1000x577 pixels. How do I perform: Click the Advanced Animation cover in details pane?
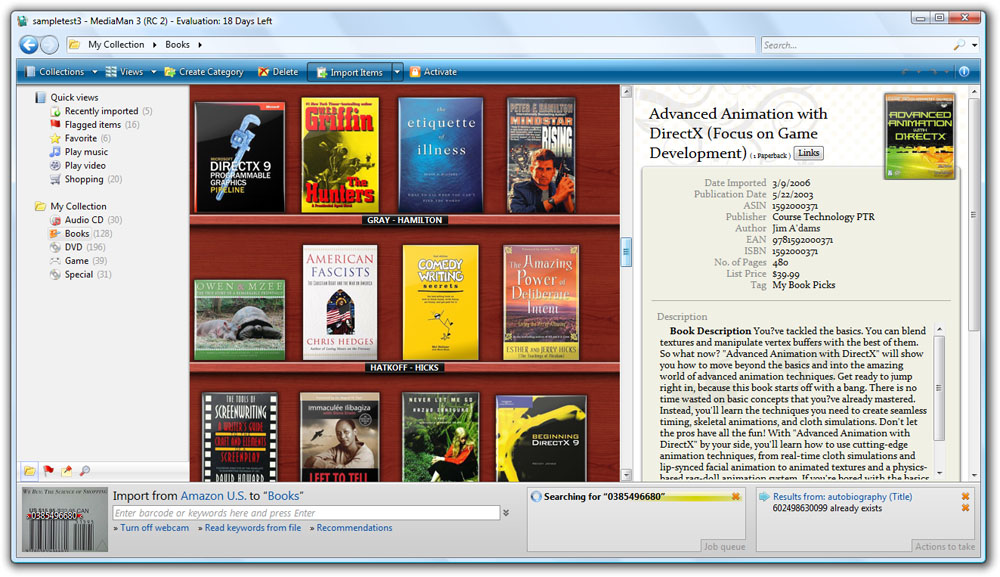(919, 136)
